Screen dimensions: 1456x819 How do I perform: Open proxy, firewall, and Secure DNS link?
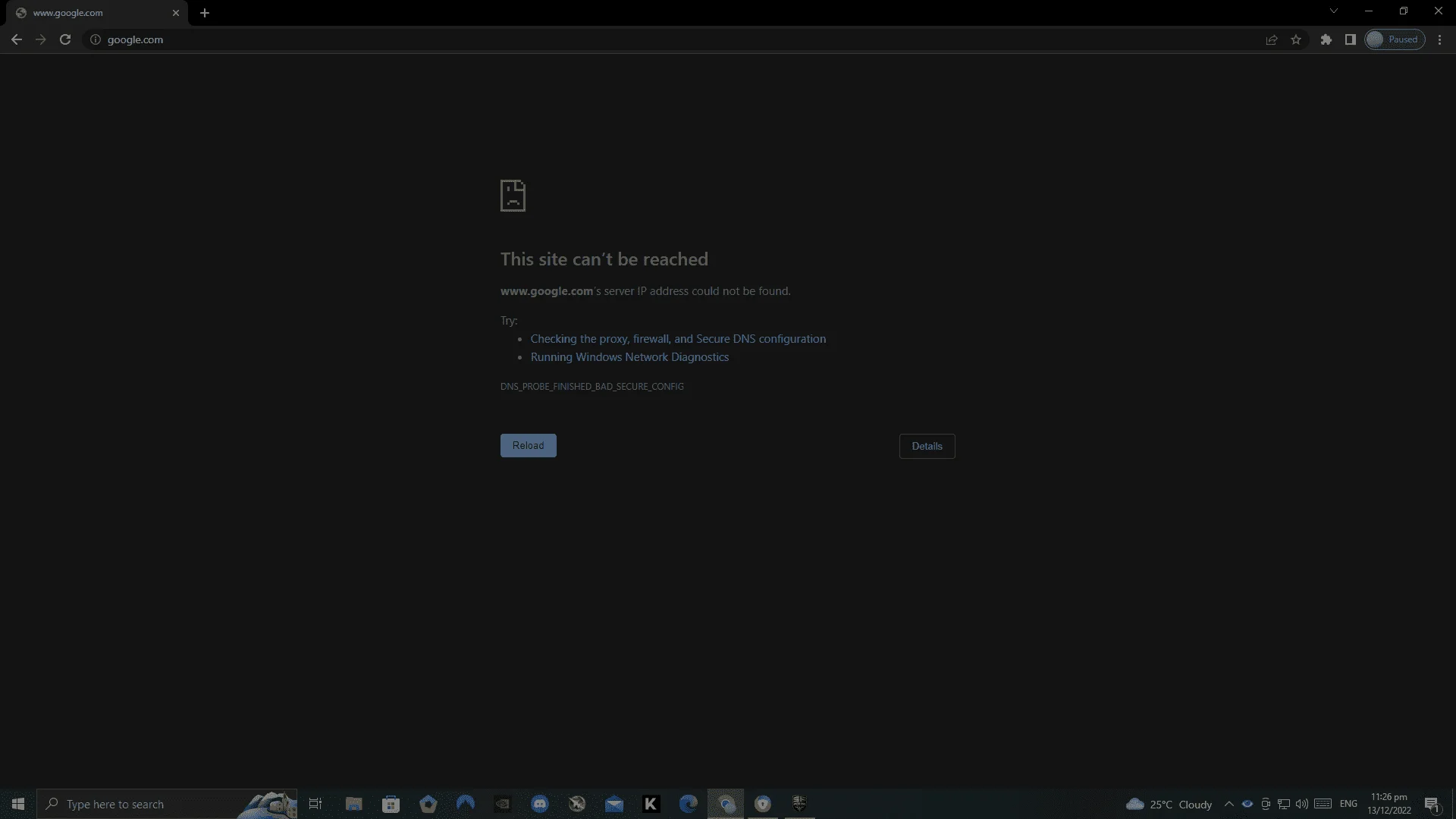click(x=678, y=339)
